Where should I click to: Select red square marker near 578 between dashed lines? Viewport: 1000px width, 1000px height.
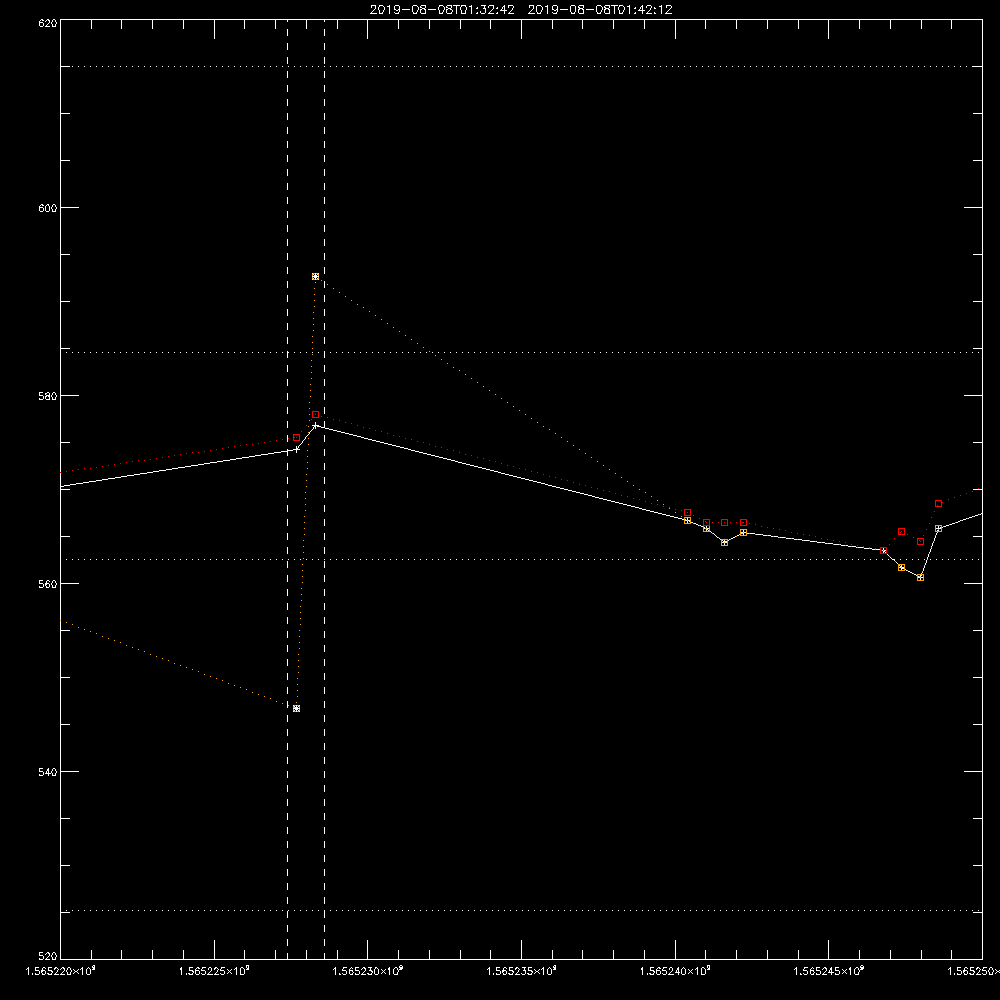point(315,415)
